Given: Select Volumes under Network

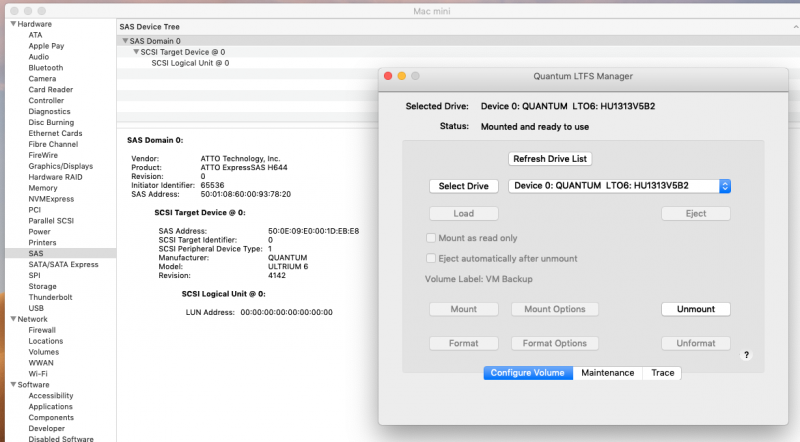Looking at the screenshot, I should pyautogui.click(x=43, y=352).
